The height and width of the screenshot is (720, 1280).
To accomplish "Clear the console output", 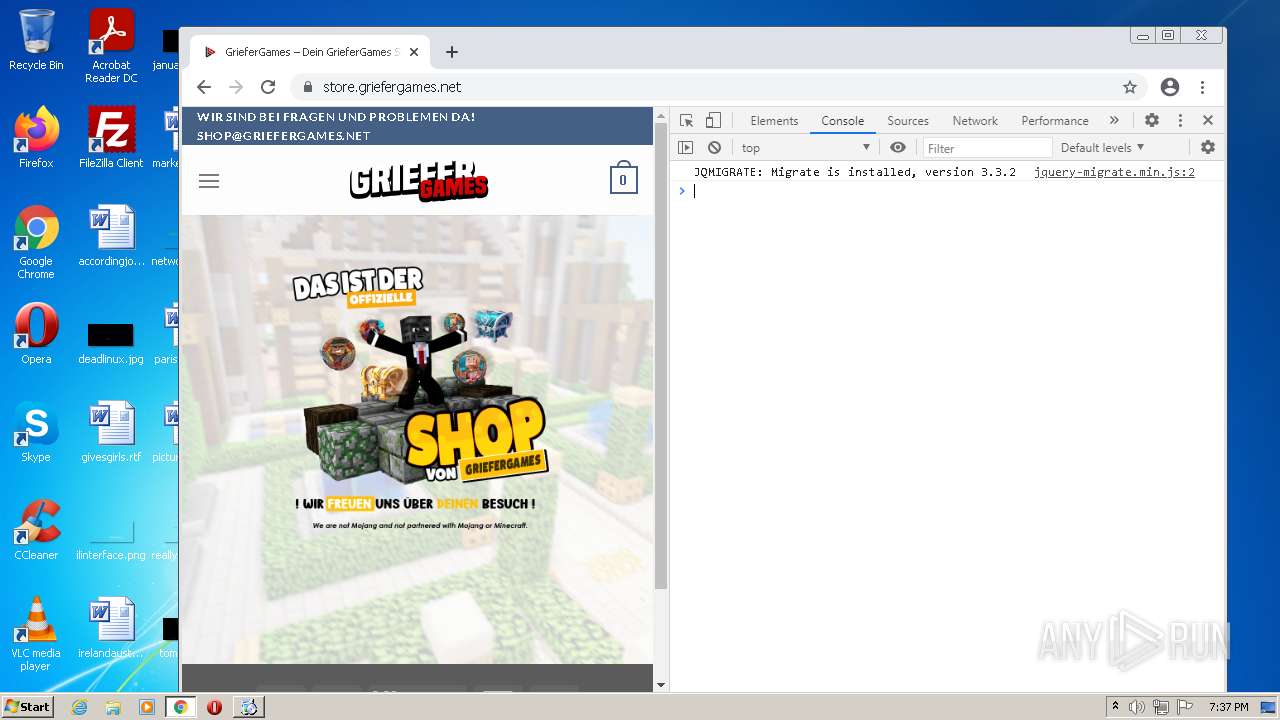I will point(714,147).
